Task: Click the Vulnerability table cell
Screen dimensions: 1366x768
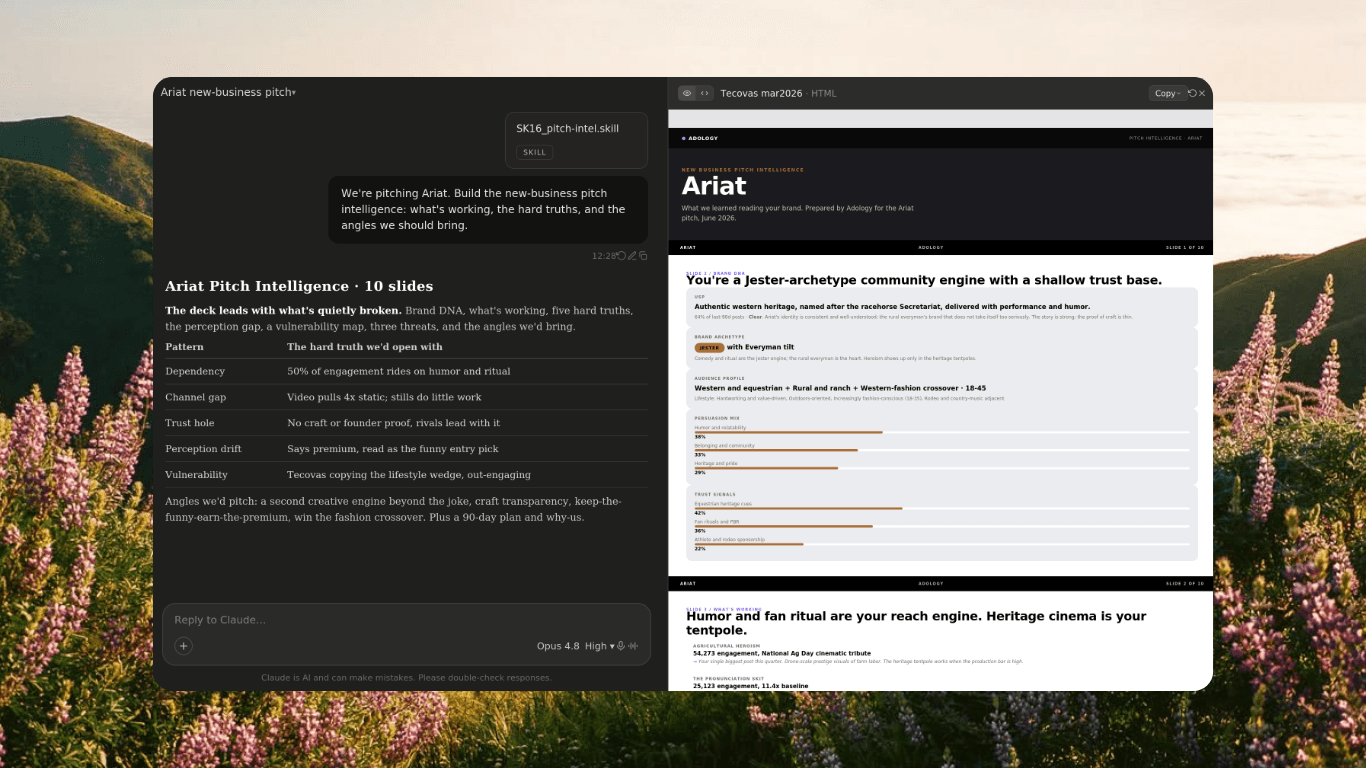Action: tap(196, 475)
